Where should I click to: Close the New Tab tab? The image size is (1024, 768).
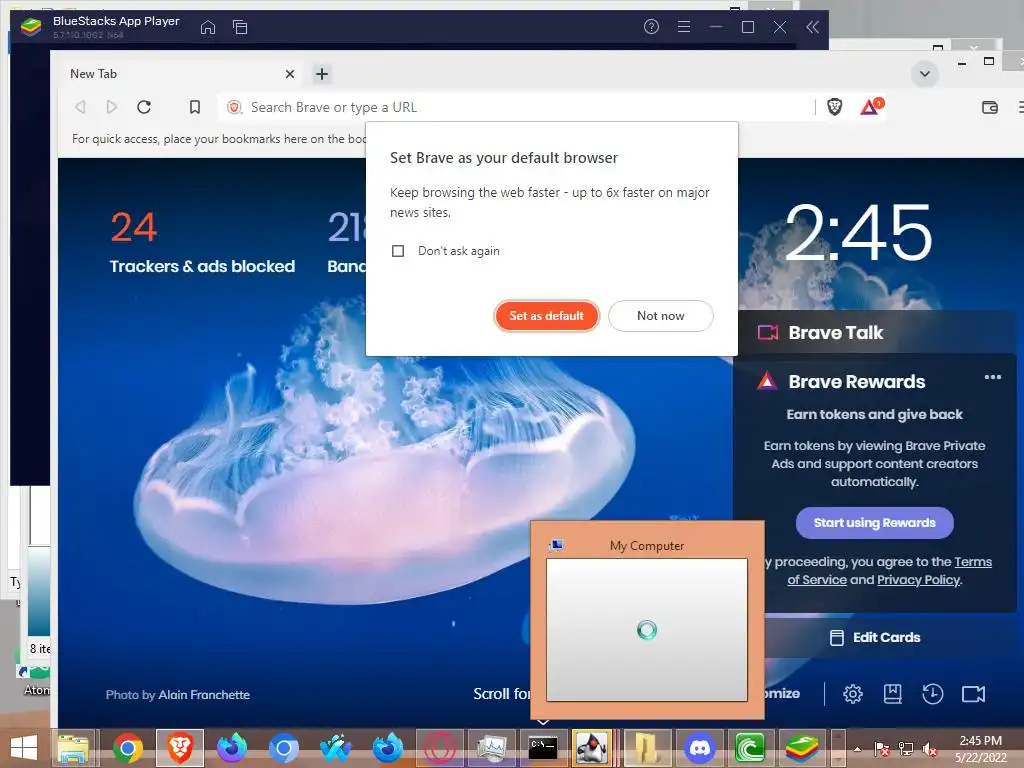click(x=290, y=74)
